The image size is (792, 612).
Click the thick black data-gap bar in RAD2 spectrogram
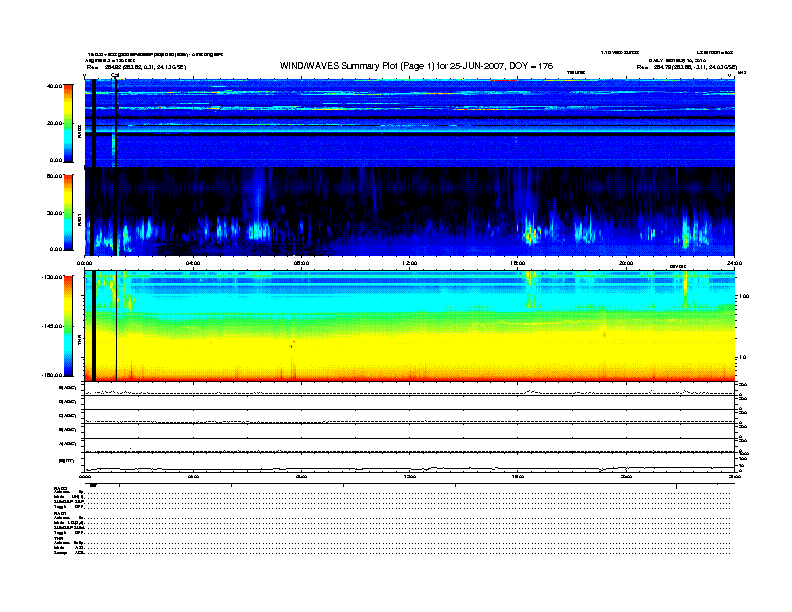(x=94, y=123)
